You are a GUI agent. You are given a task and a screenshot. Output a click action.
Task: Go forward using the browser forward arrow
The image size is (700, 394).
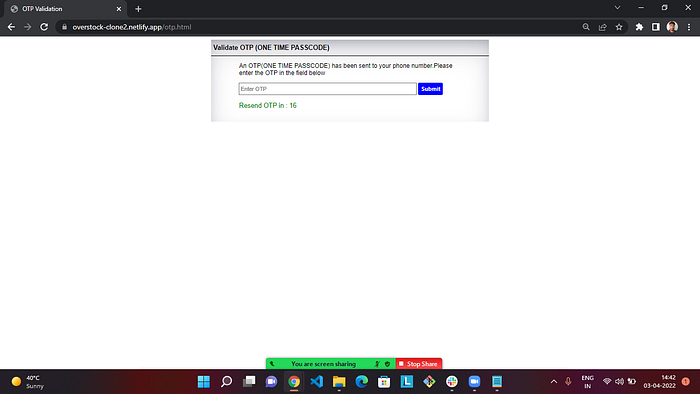(x=28, y=27)
